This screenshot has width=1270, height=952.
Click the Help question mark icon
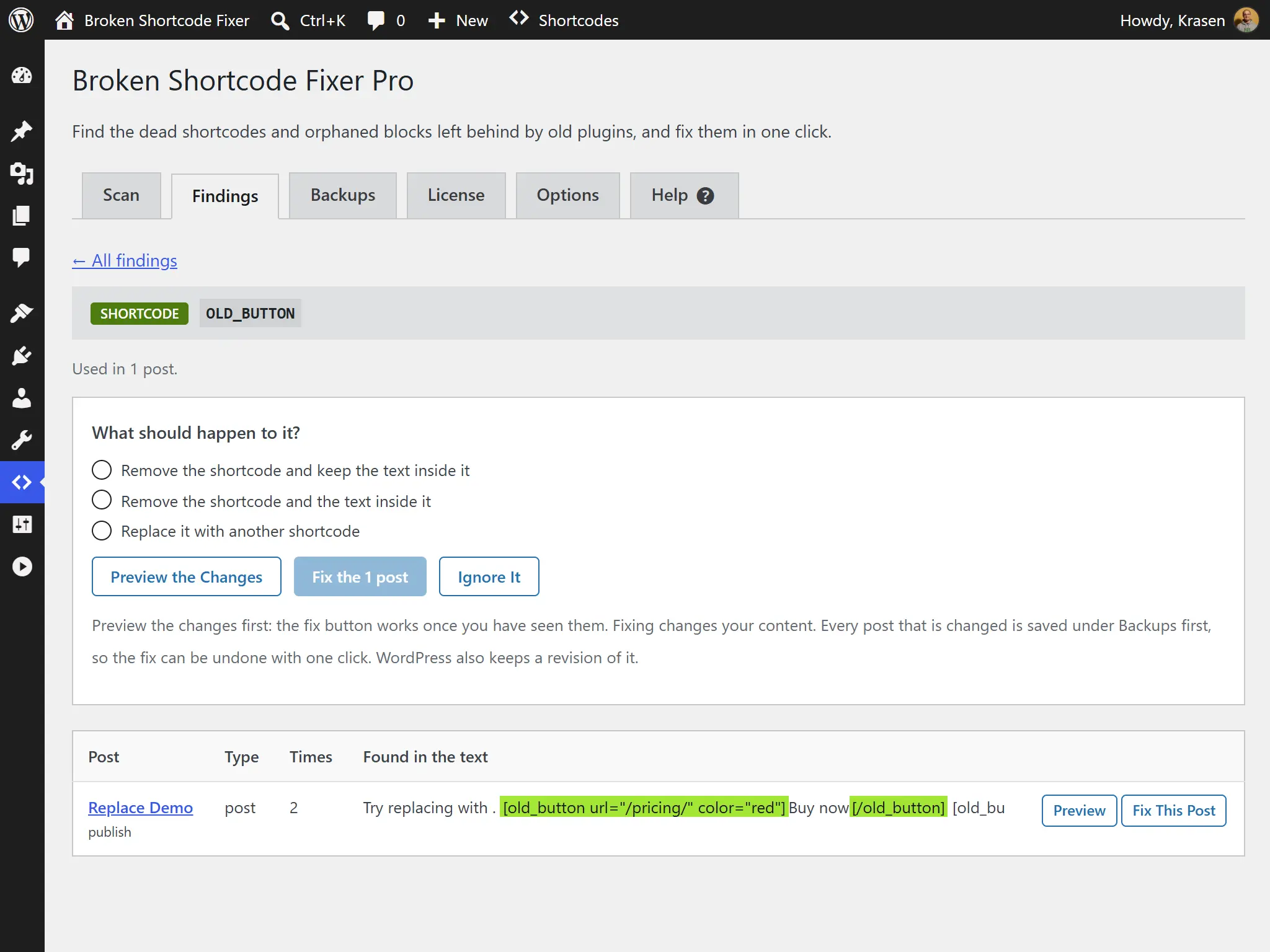point(706,196)
